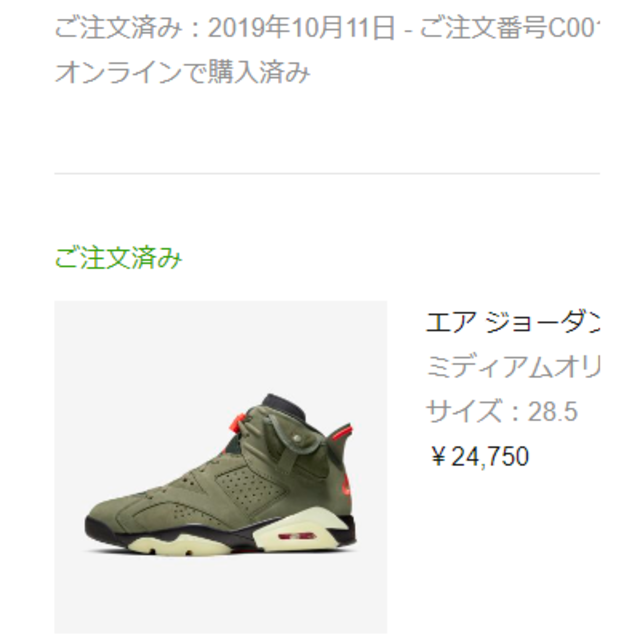Click the サイズ：28.5 size label

[x=502, y=411]
